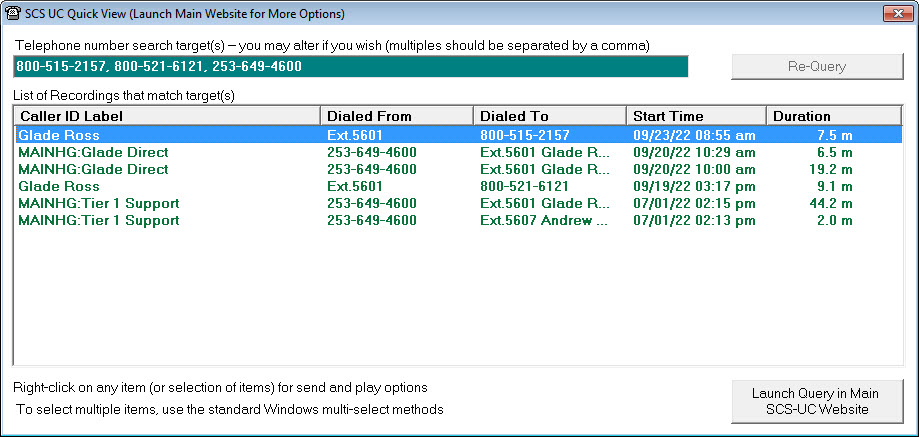Click the 7.5 m duration cell
This screenshot has height=437, width=919.
835,135
